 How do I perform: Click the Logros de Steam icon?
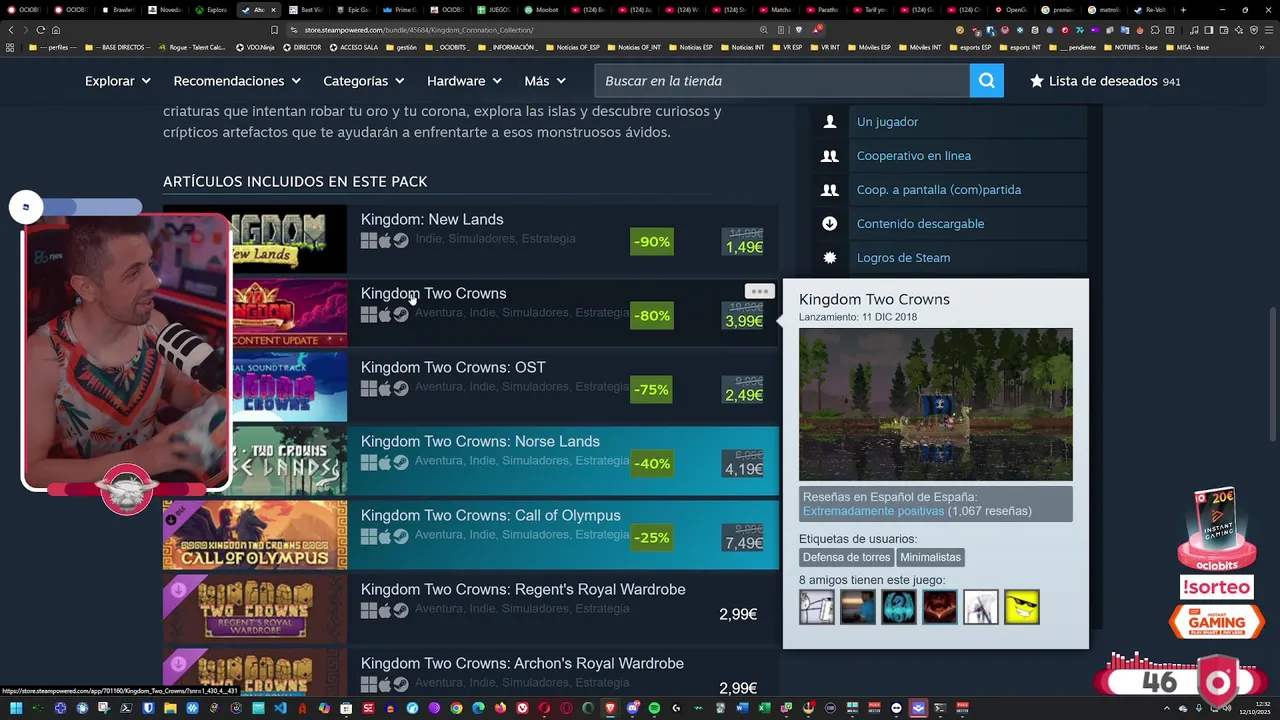(829, 257)
